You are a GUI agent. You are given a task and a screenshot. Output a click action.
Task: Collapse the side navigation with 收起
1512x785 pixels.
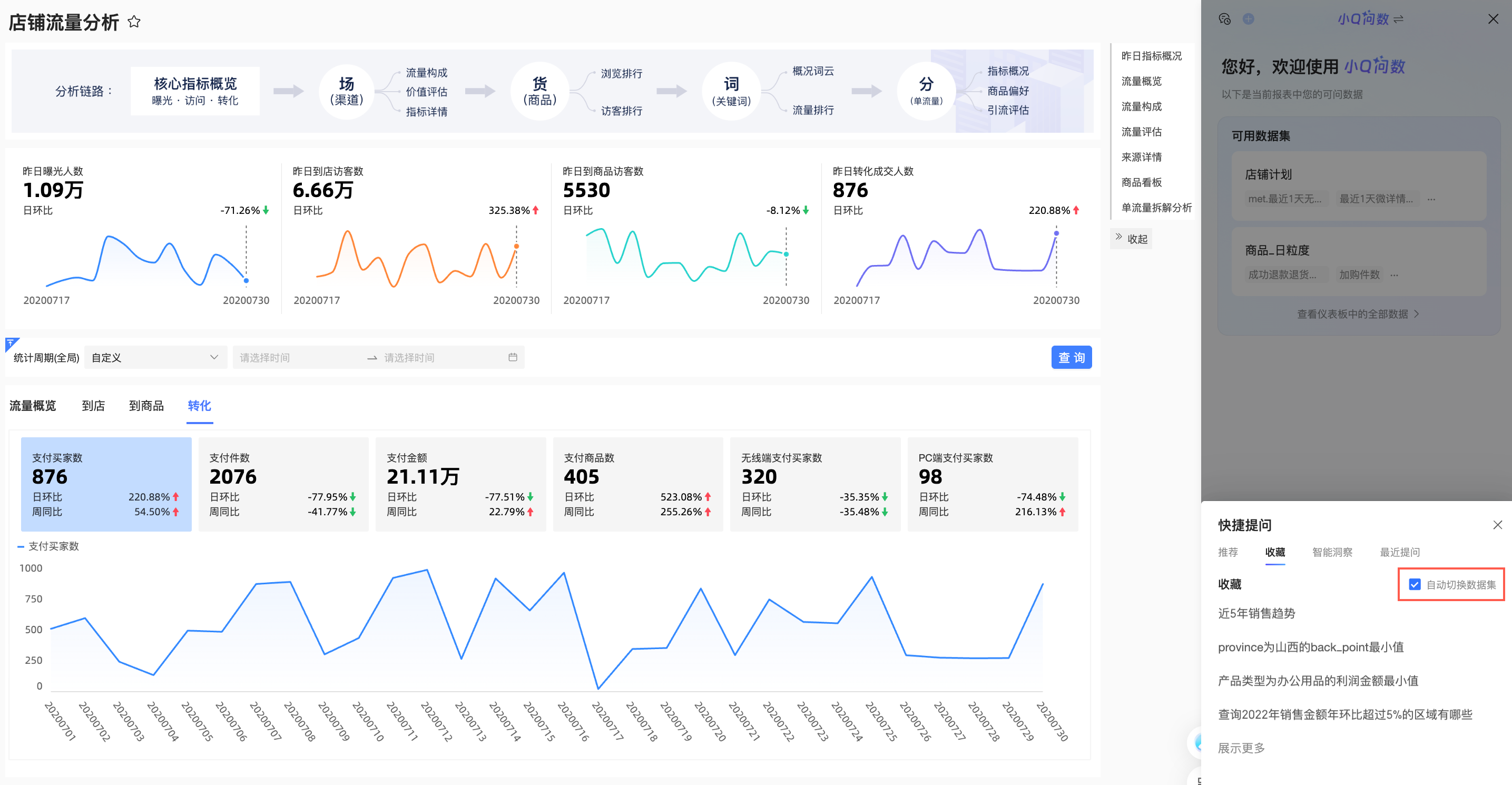pos(1131,238)
